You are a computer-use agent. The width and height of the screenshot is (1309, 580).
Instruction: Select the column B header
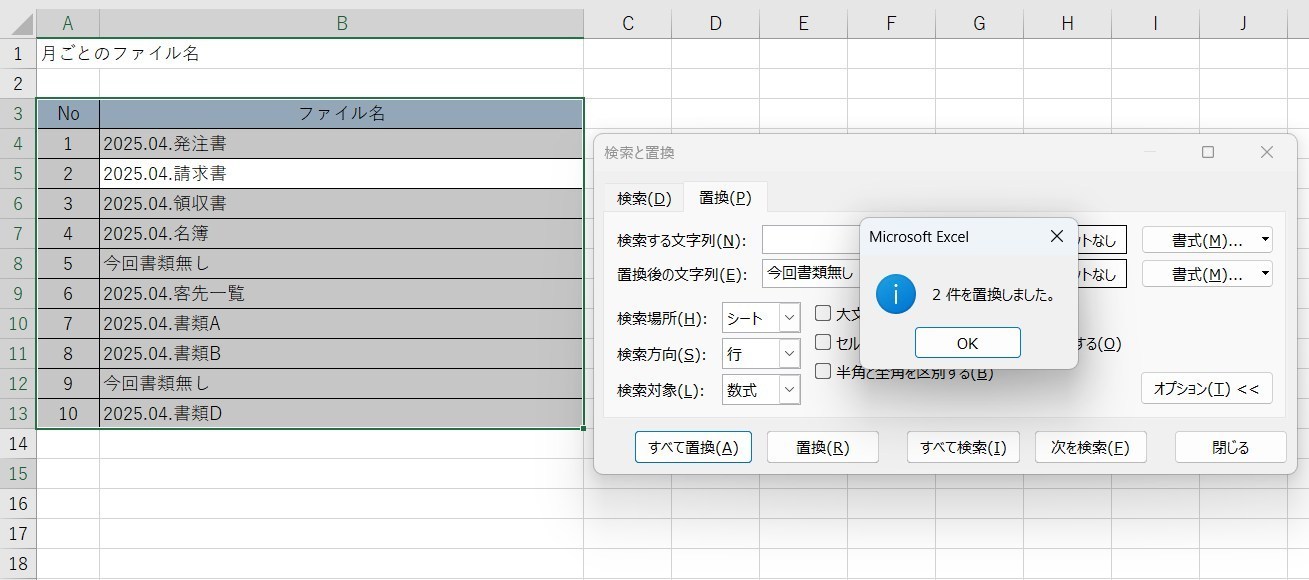(341, 23)
